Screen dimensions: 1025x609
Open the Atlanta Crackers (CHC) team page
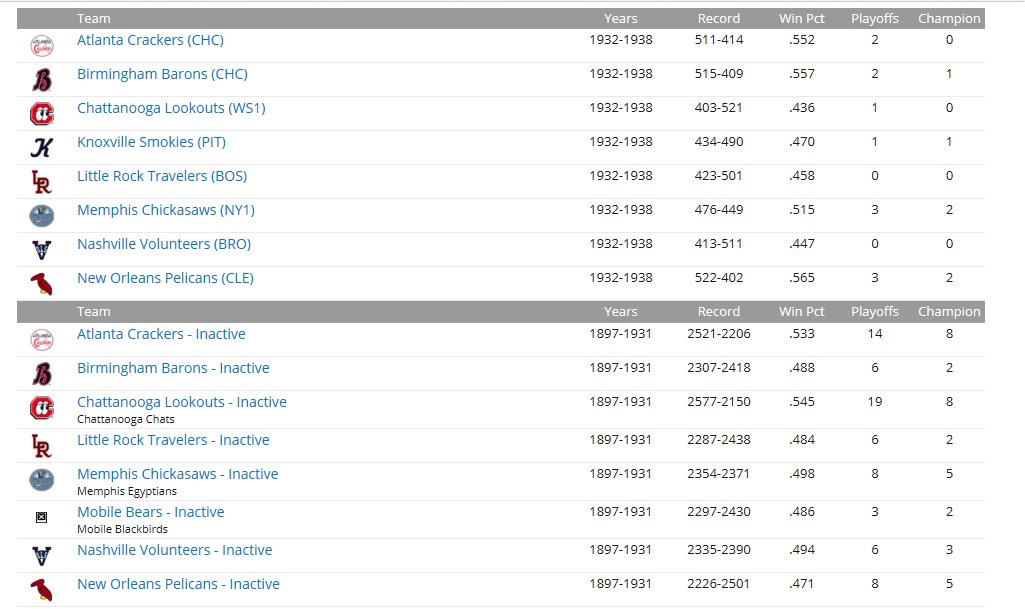click(150, 40)
